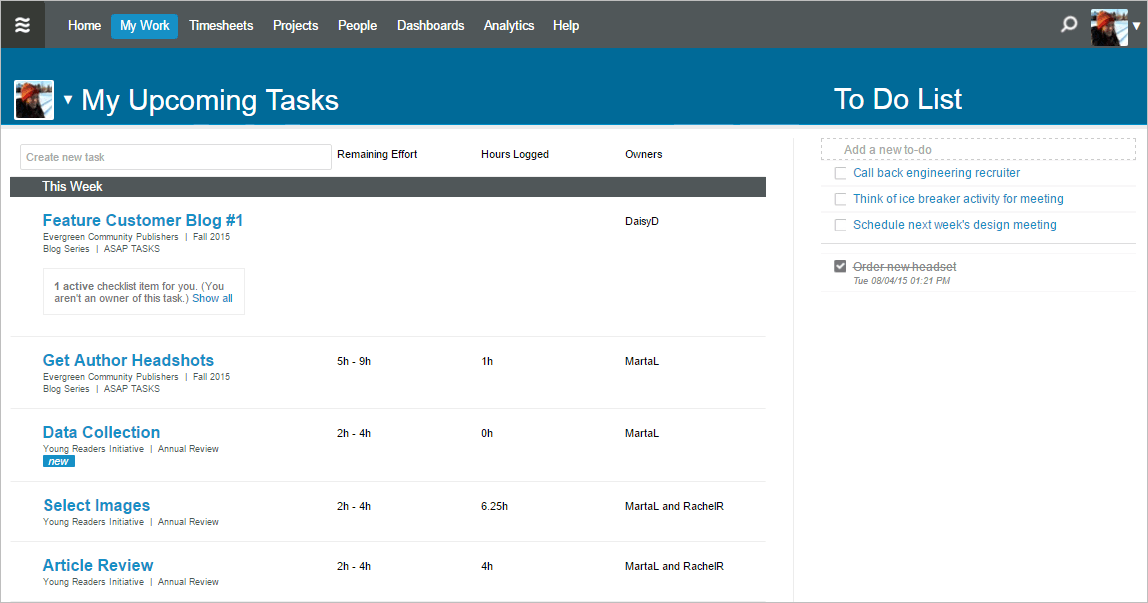1148x603 pixels.
Task: Click the 'new' badge under Data Collection
Action: point(59,461)
